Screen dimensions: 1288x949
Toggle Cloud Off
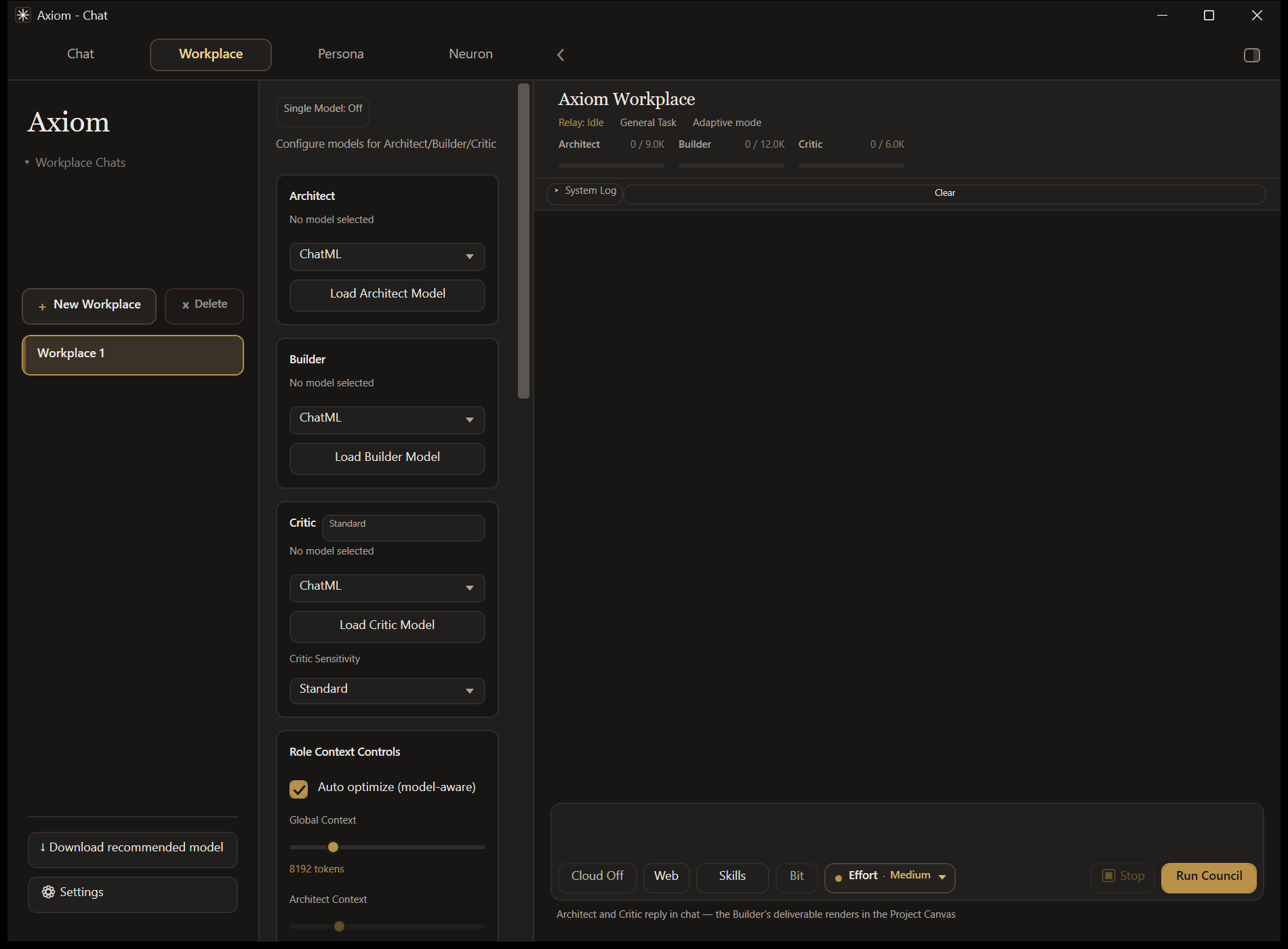[597, 877]
